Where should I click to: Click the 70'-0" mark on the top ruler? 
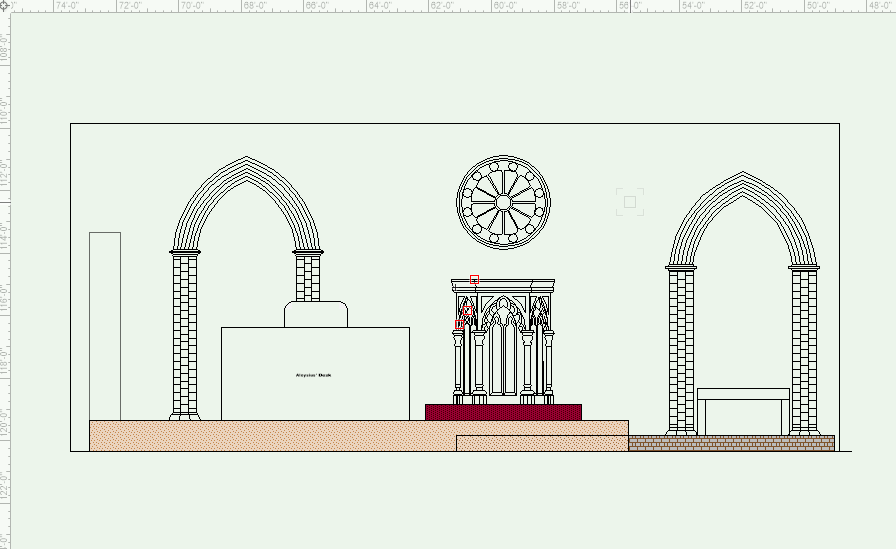point(192,5)
